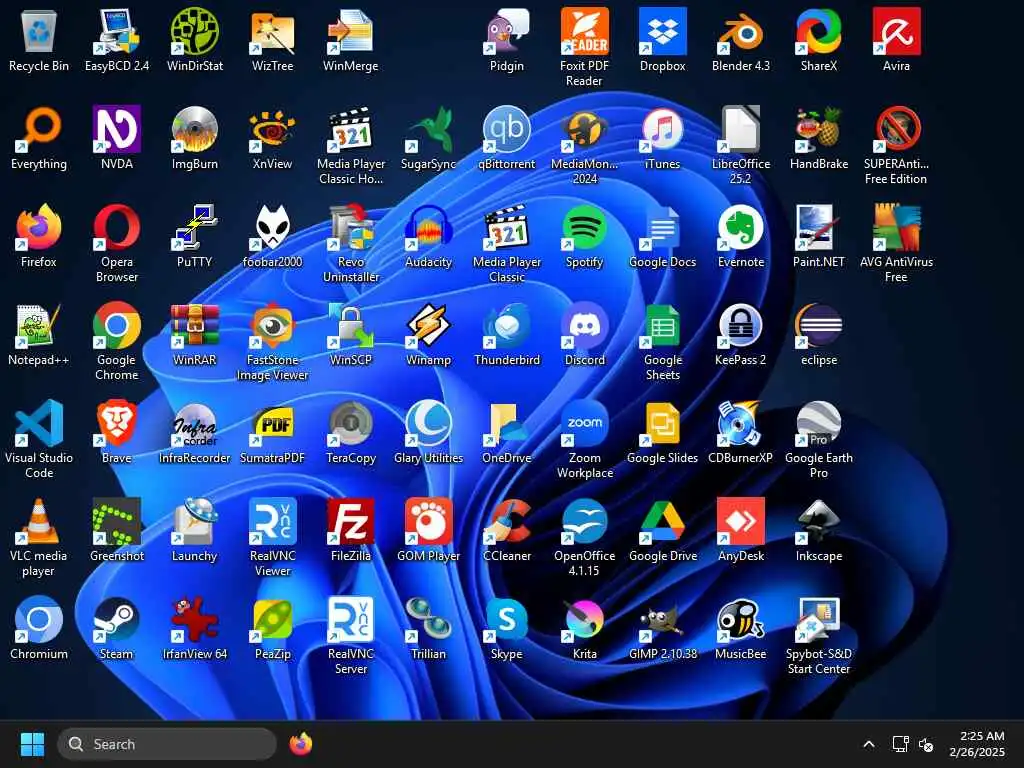Select the Spybot-S&D Start Center icon
This screenshot has width=1024, height=768.
[x=818, y=619]
